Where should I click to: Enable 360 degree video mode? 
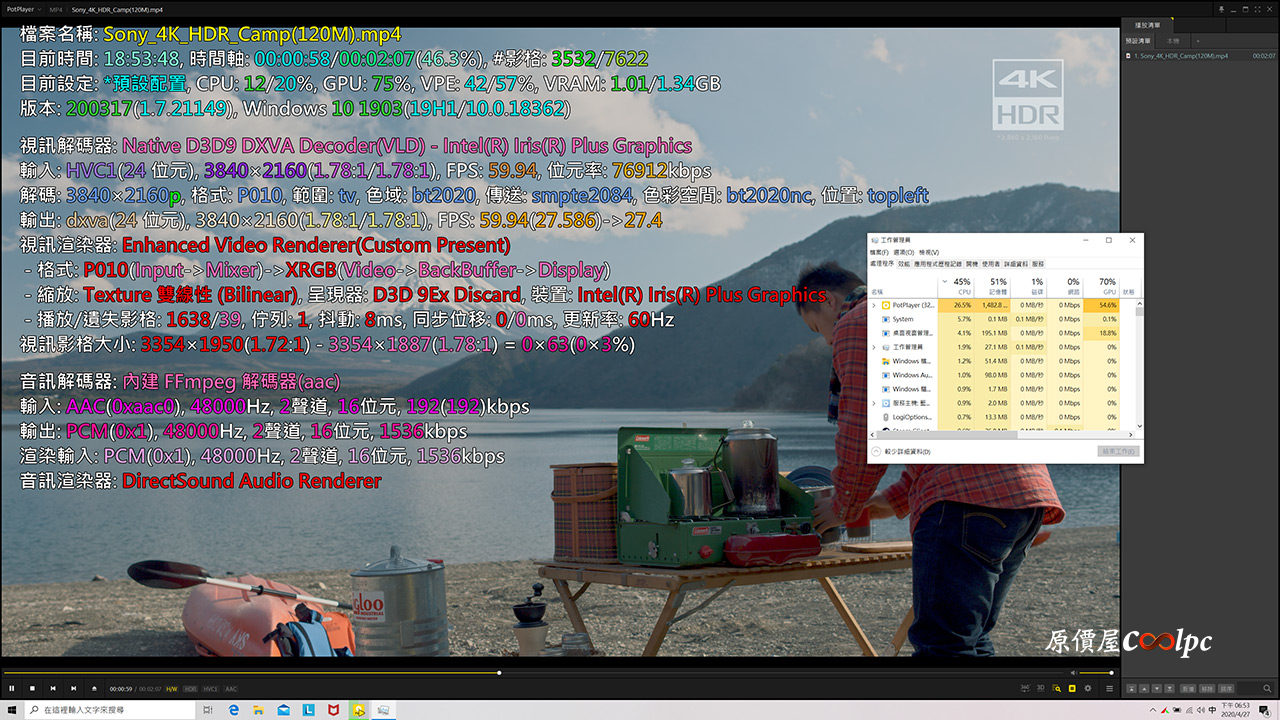[1025, 688]
